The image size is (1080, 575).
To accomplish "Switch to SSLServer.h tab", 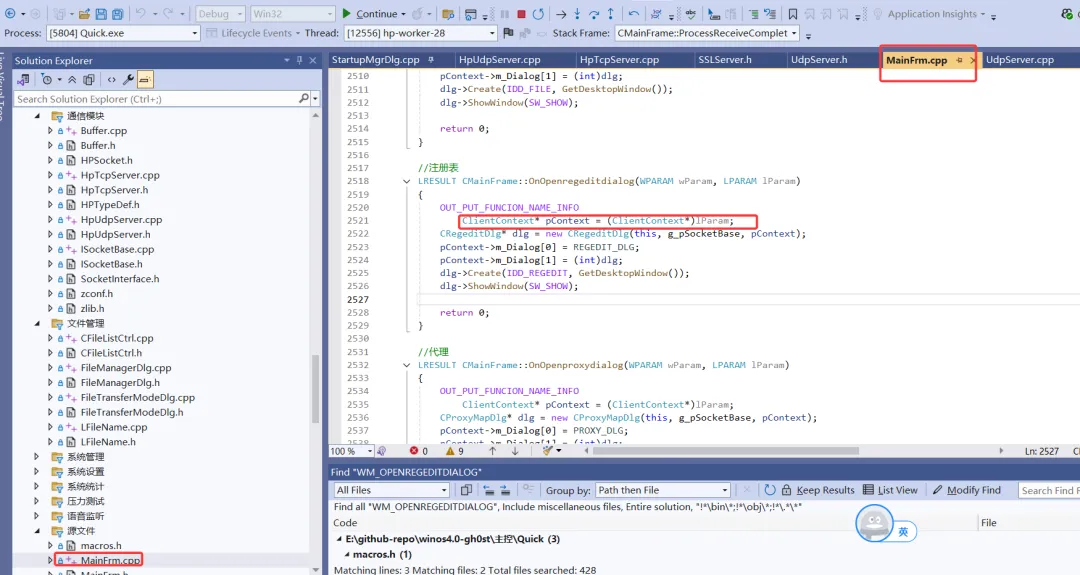I will pos(725,59).
